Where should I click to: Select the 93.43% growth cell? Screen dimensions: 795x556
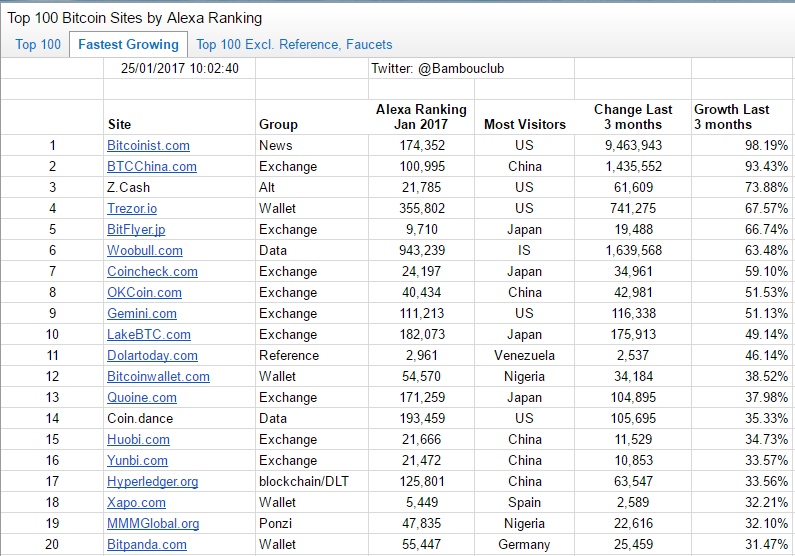pyautogui.click(x=742, y=167)
